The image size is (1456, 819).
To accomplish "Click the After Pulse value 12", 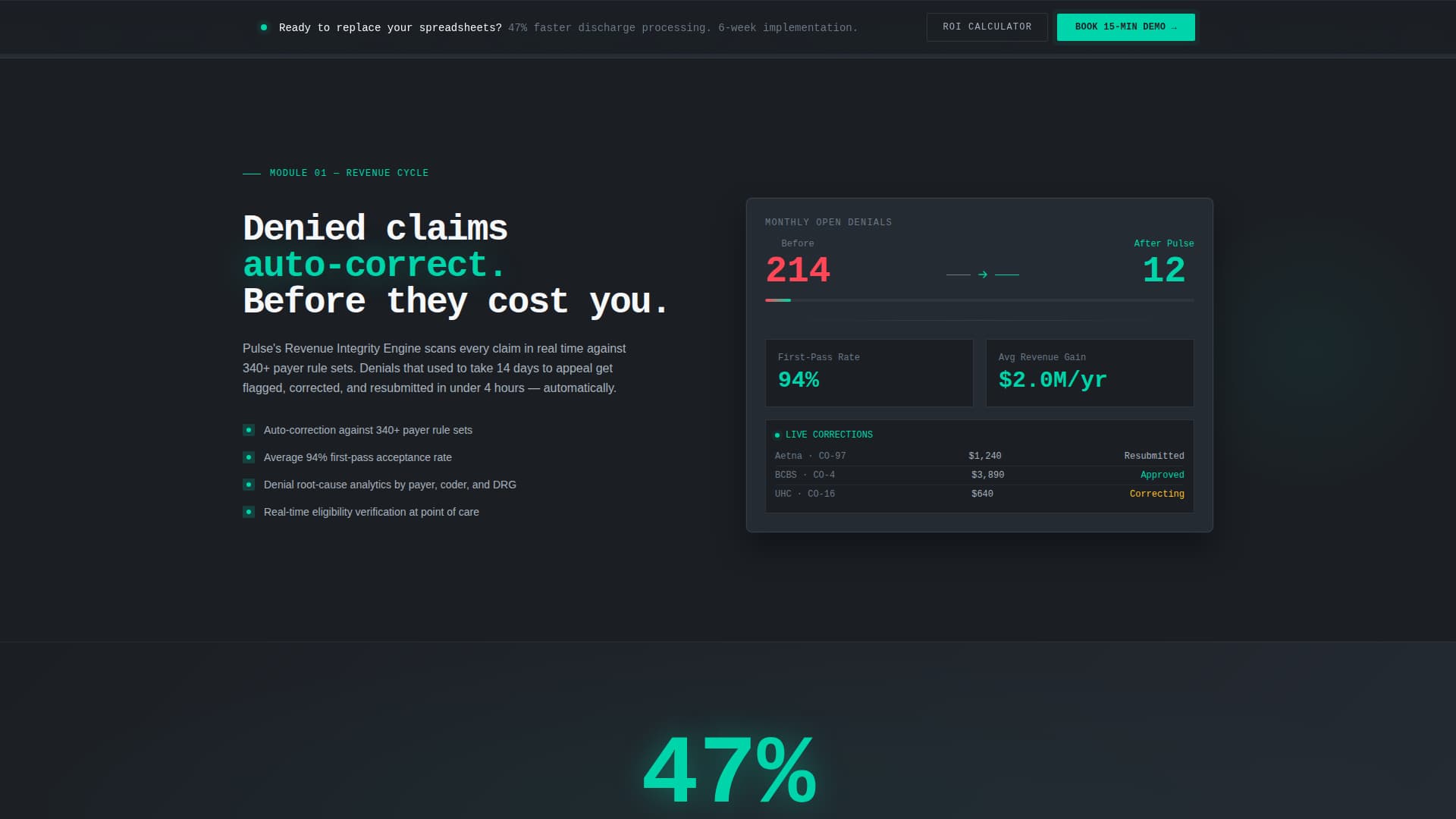I will point(1164,270).
